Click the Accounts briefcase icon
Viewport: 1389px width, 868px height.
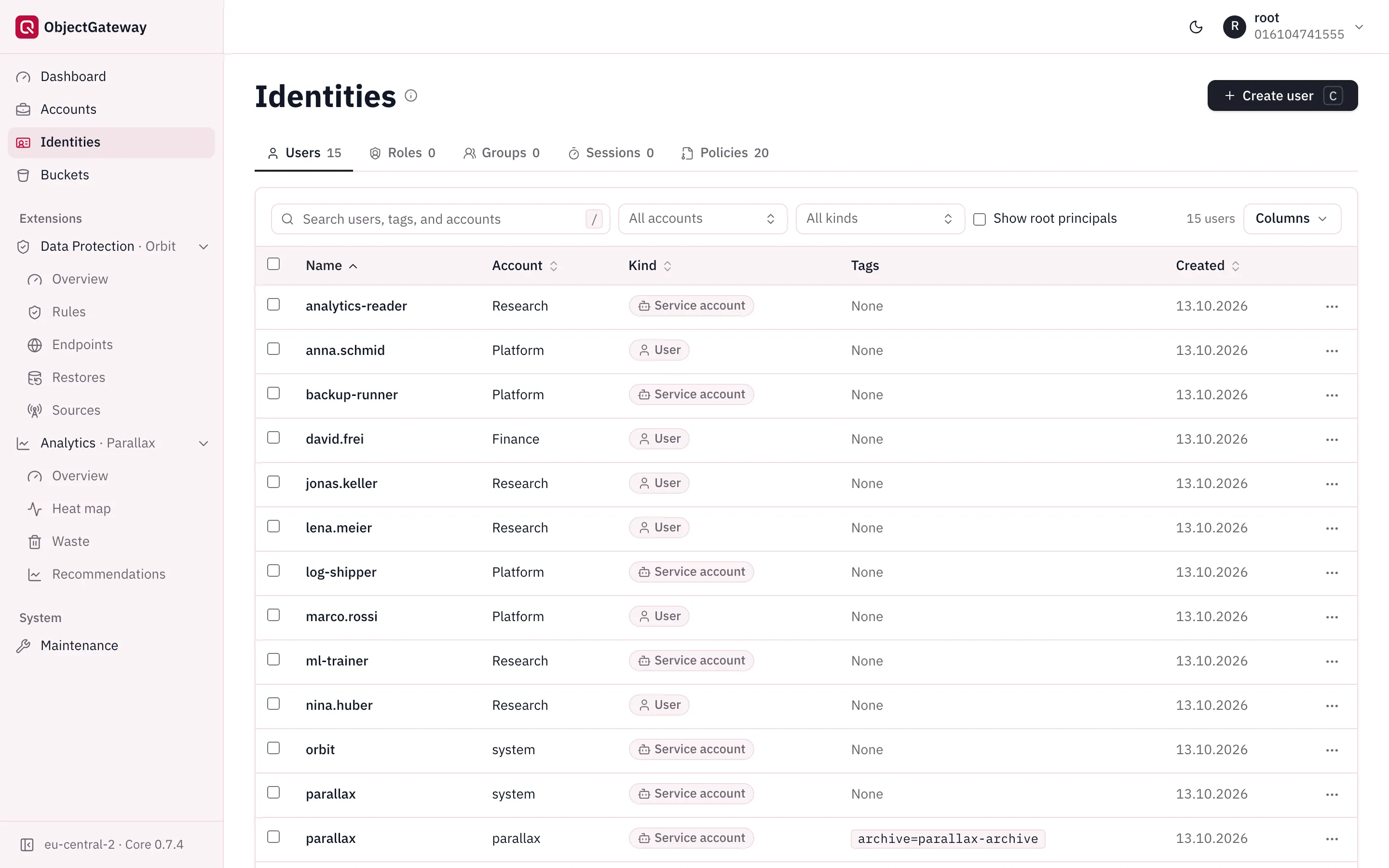click(23, 109)
